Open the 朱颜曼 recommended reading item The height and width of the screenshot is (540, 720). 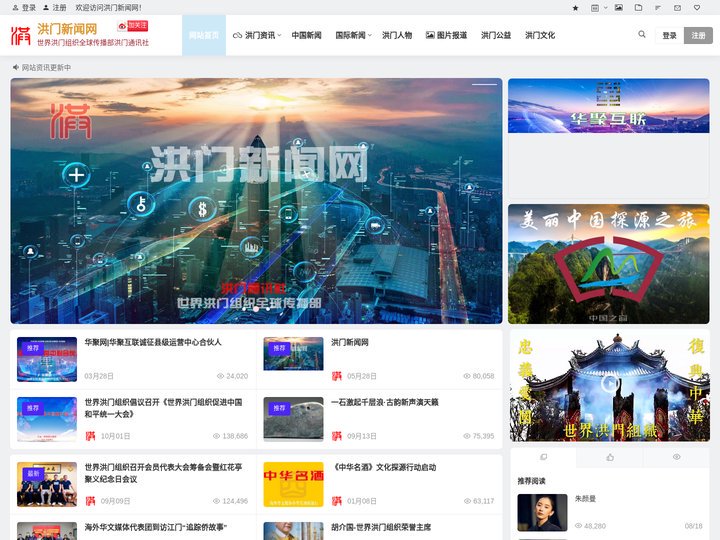(585, 499)
